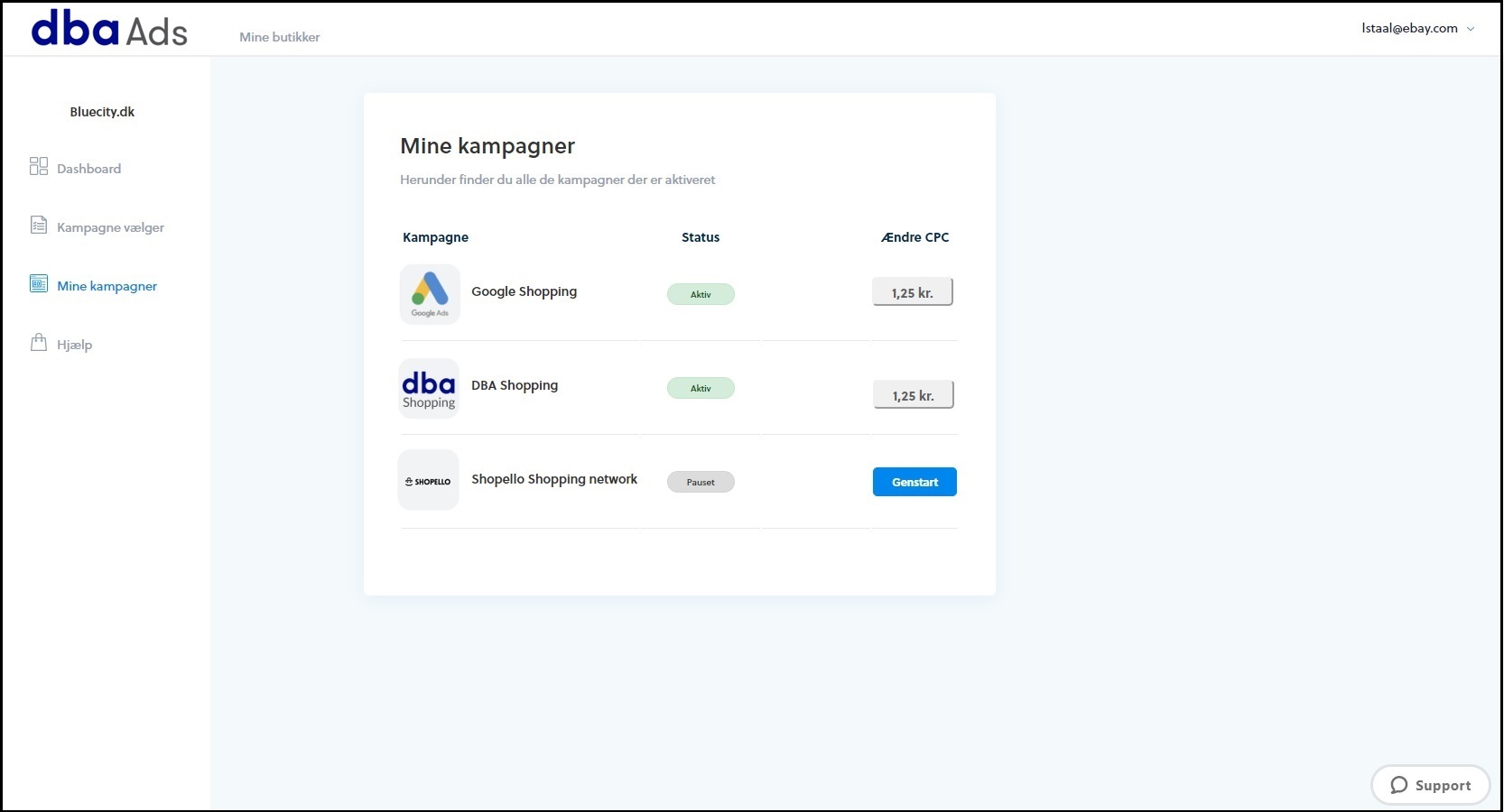1504x812 pixels.
Task: Click Aktiv status badge for Google Shopping
Action: 701,294
